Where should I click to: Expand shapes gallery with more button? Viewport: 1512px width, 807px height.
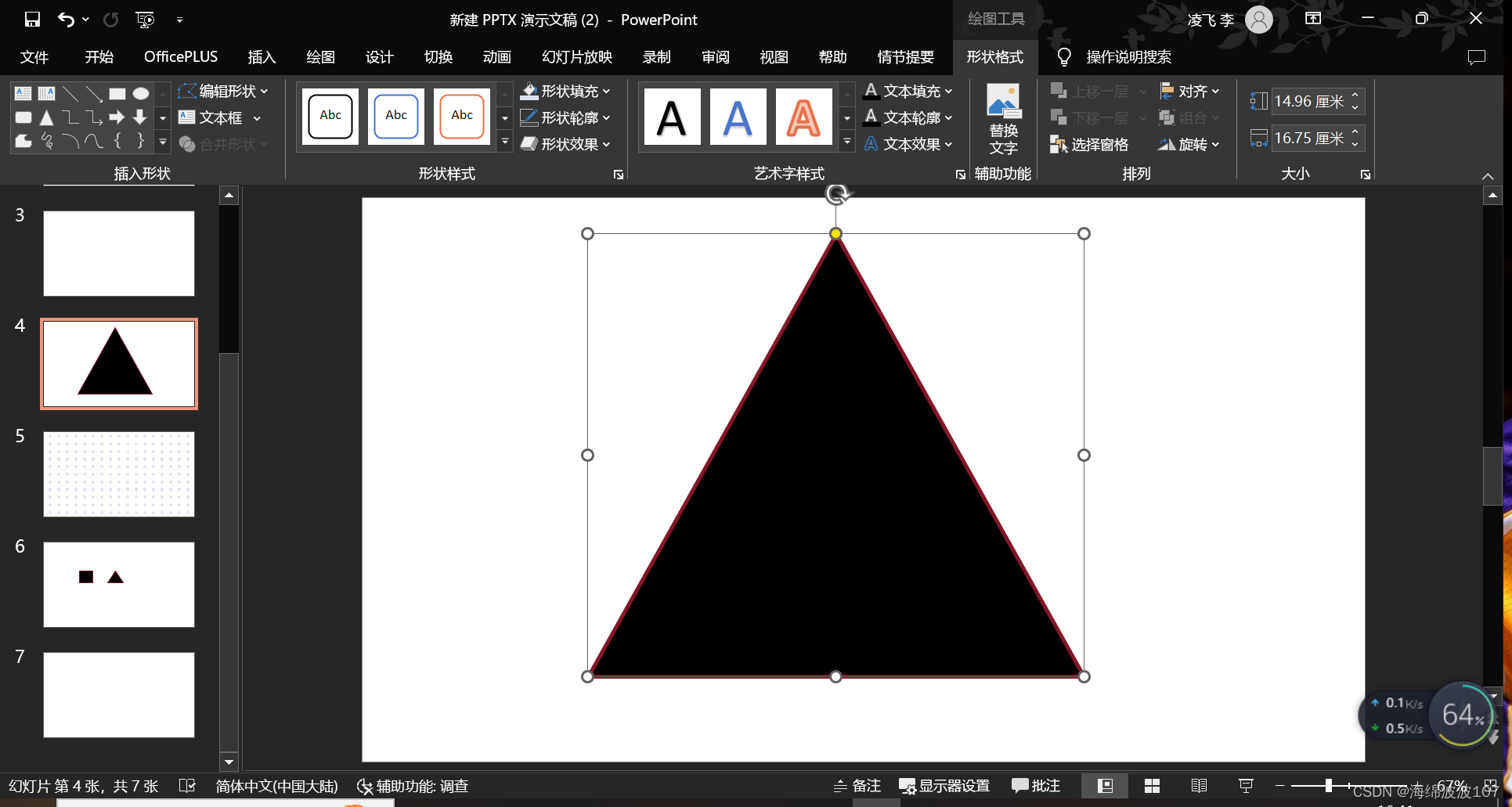[x=163, y=142]
